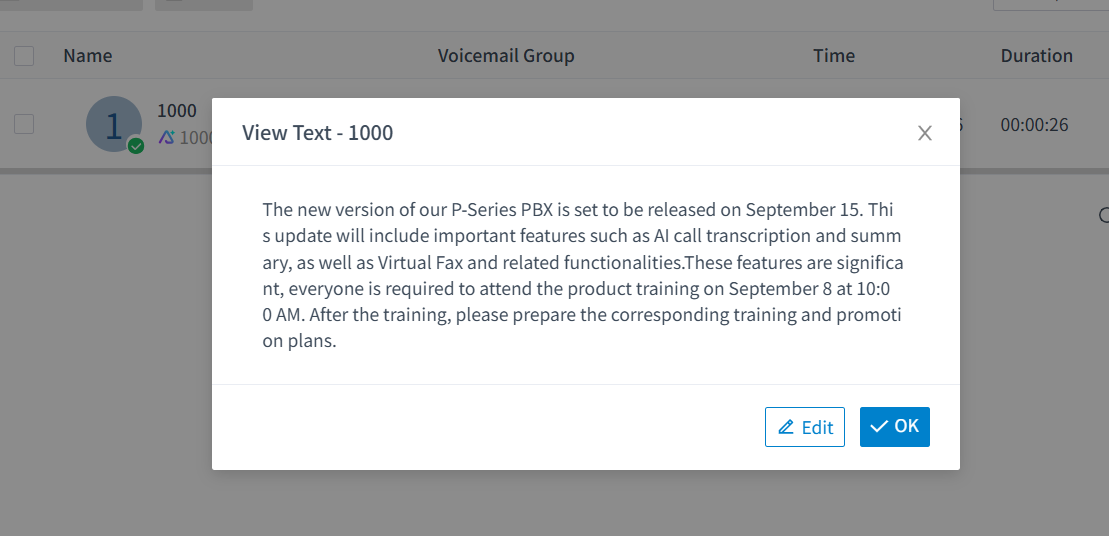The width and height of the screenshot is (1109, 536).
Task: Close the View Text dialog with X
Action: pyautogui.click(x=925, y=133)
